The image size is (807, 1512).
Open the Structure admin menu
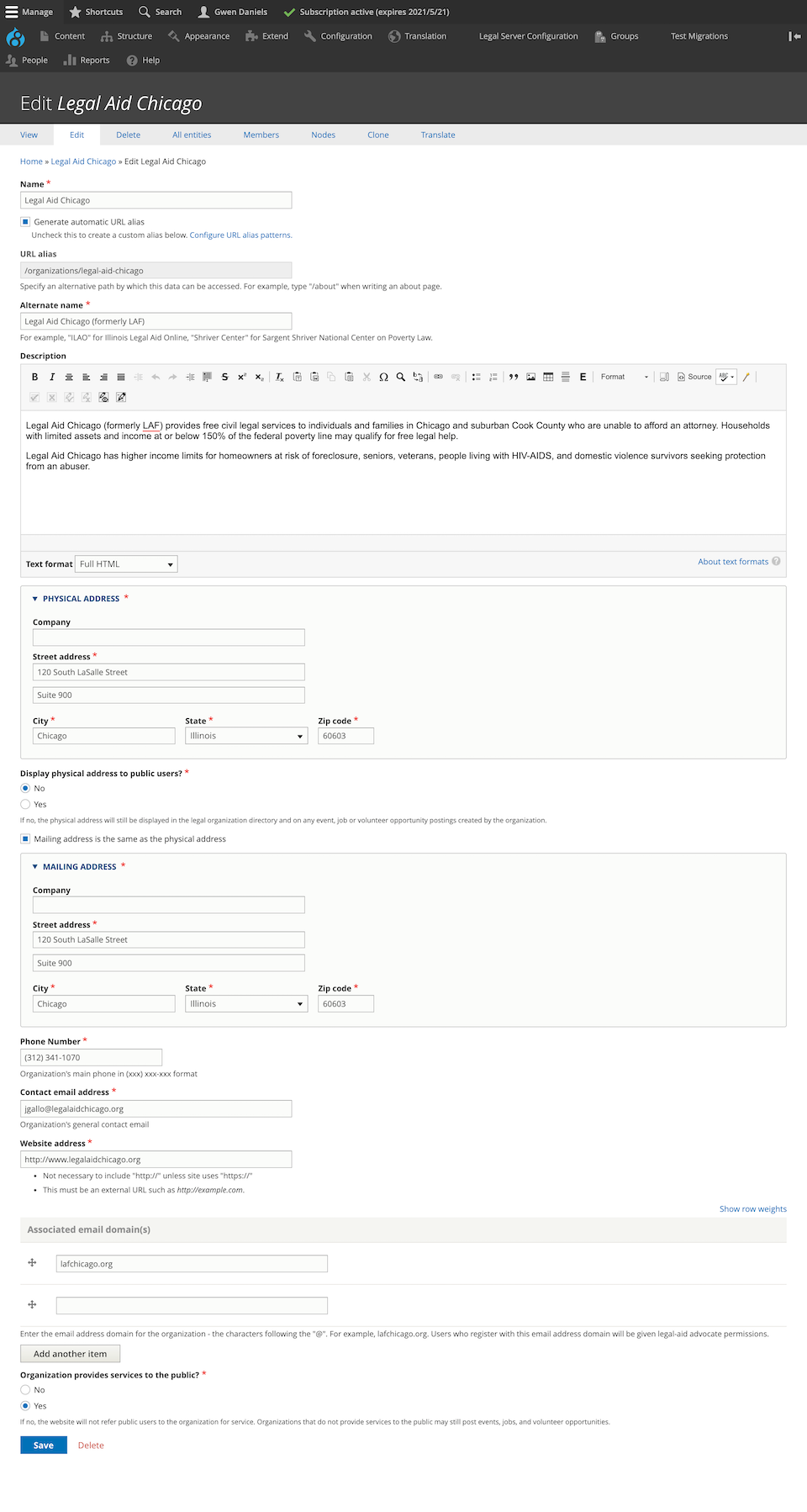[127, 36]
